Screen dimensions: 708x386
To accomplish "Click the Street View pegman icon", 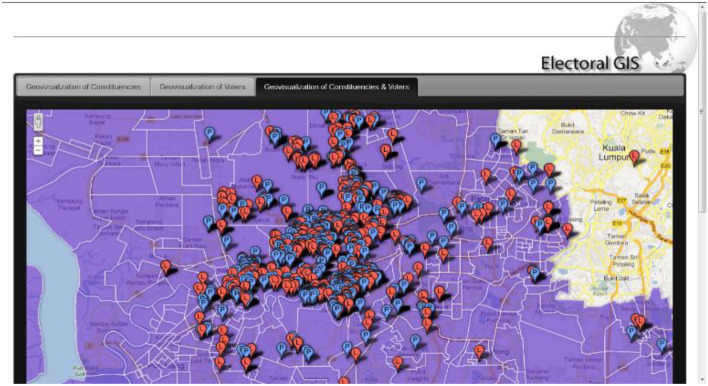I will pyautogui.click(x=38, y=122).
